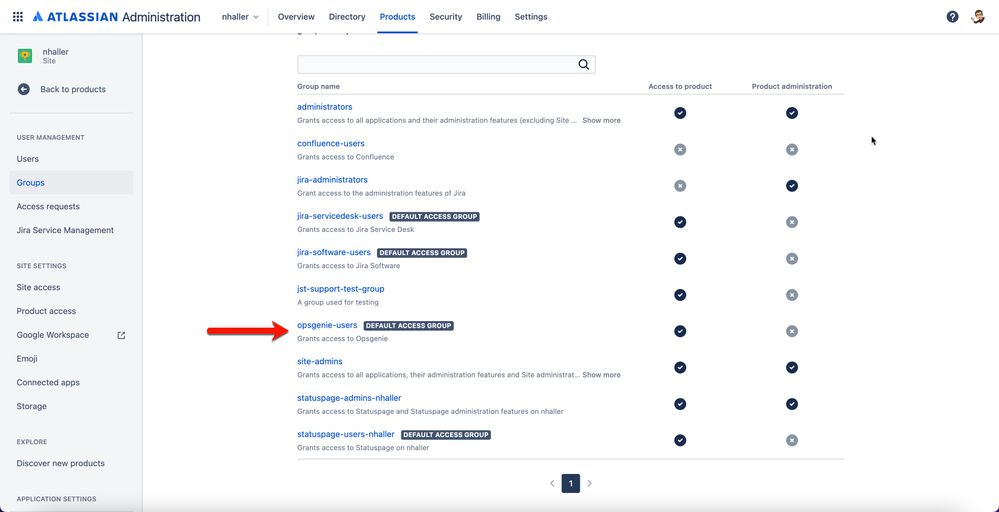
Task: Click statuspage-admins-nhaller Product administration check icon
Action: click(x=791, y=404)
